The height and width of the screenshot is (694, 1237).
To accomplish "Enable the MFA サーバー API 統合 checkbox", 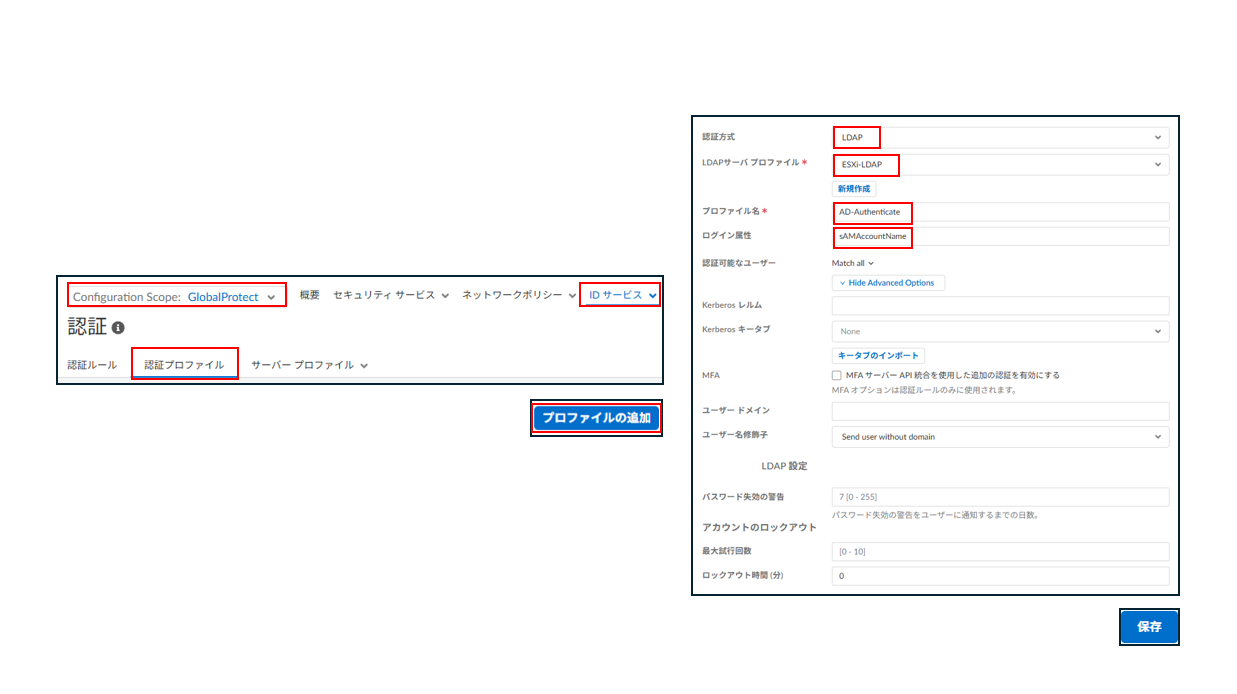I will (x=840, y=375).
